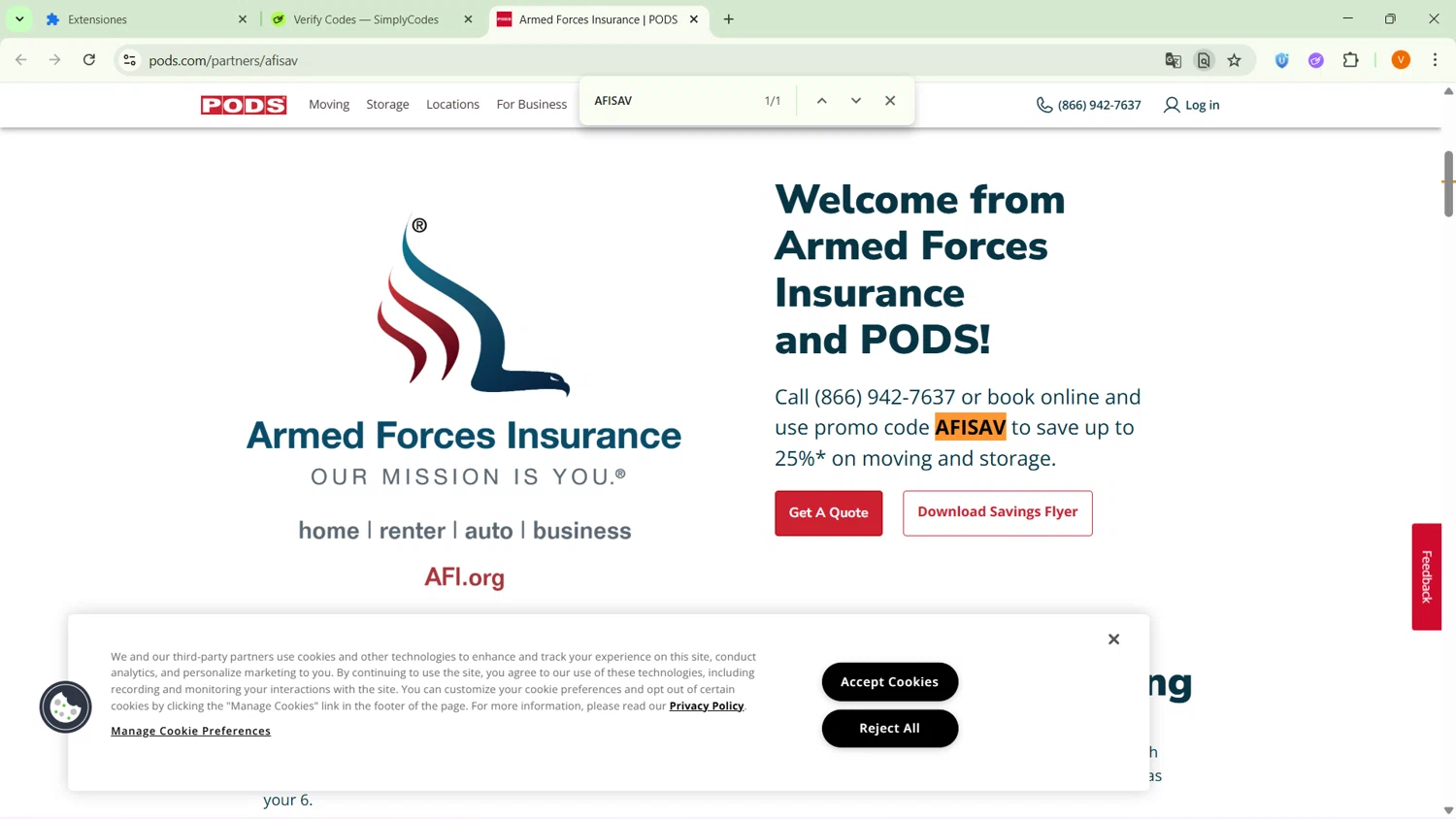The image size is (1456, 819).
Task: Click Download Savings Flyer button
Action: [997, 512]
